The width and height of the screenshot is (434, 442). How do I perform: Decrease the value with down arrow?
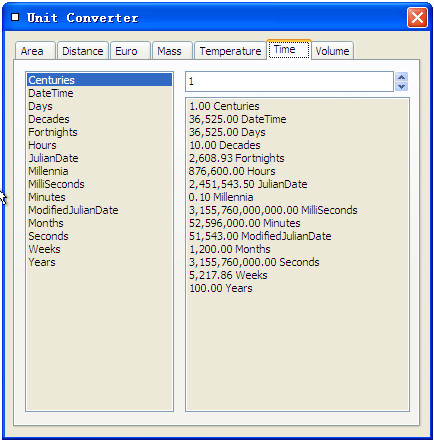[x=401, y=86]
